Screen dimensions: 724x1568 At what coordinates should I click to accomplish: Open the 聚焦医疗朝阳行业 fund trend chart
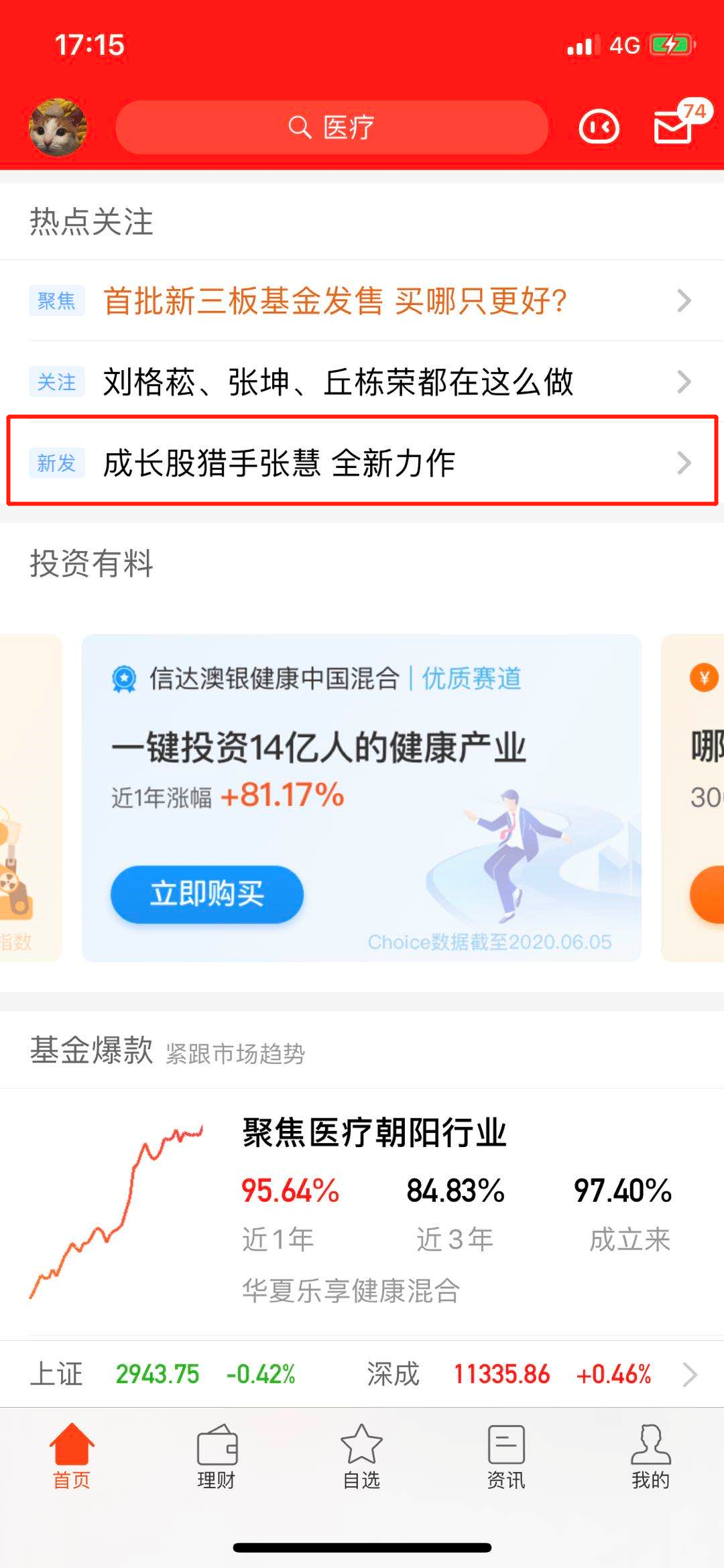click(116, 1211)
